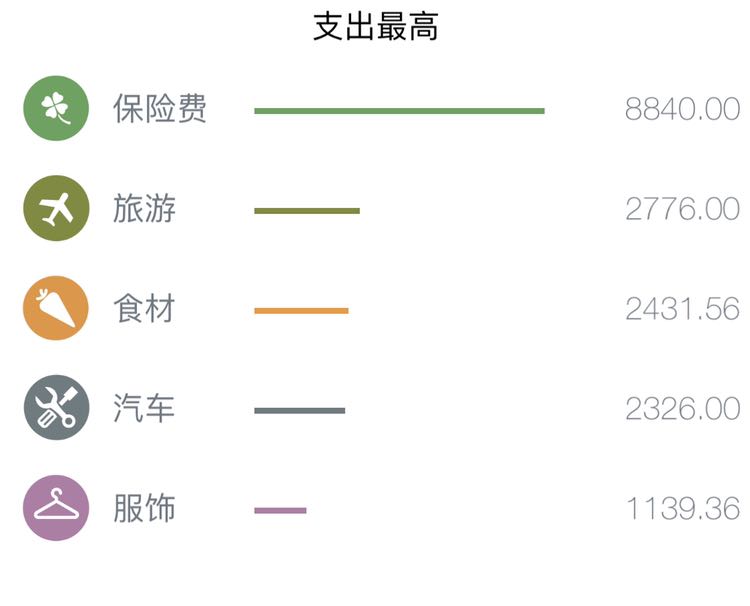Viewport: 750px width, 606px height.
Task: Click the 支出最高 heading
Action: (x=375, y=27)
